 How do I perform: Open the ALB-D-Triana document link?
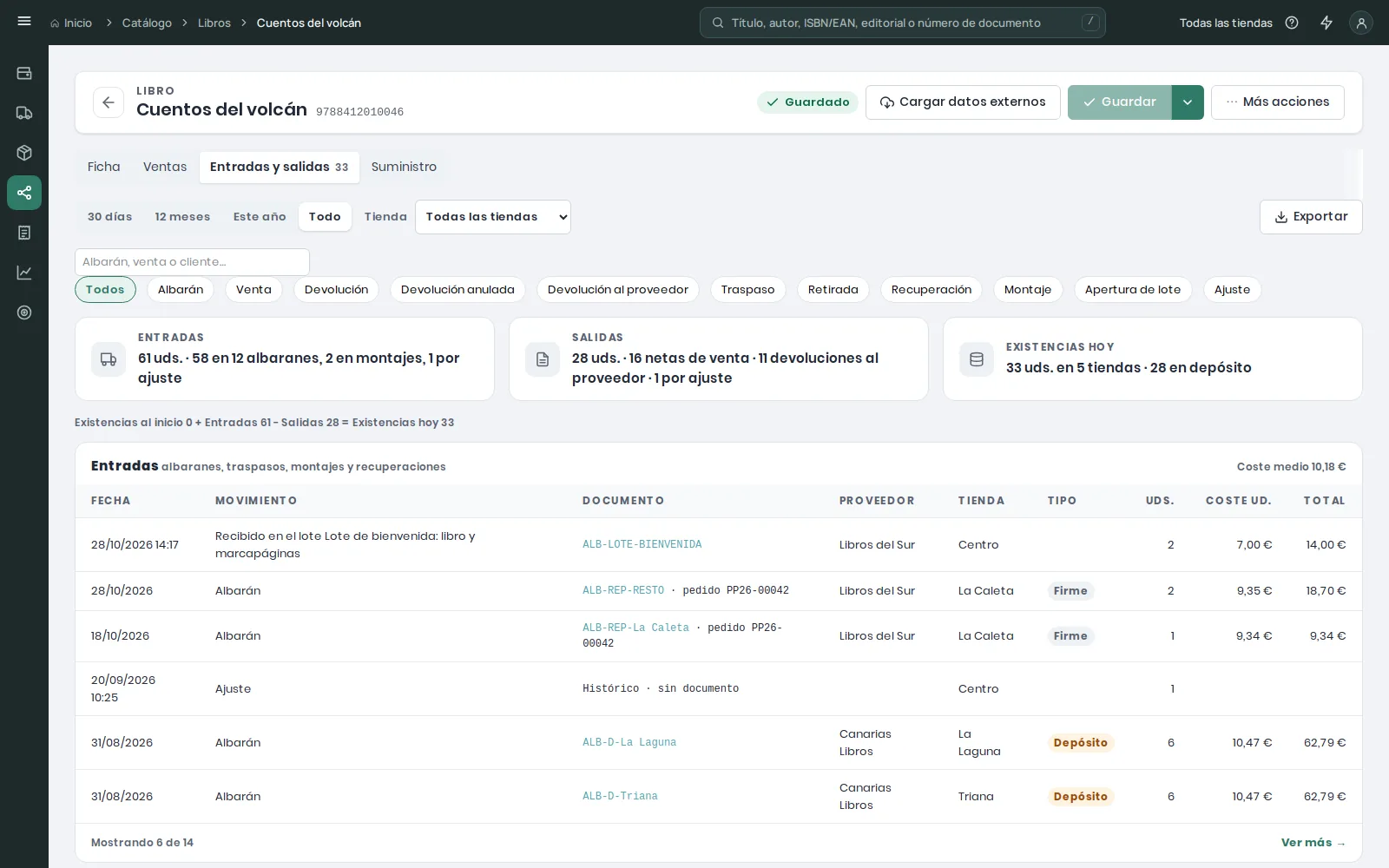[x=620, y=797]
